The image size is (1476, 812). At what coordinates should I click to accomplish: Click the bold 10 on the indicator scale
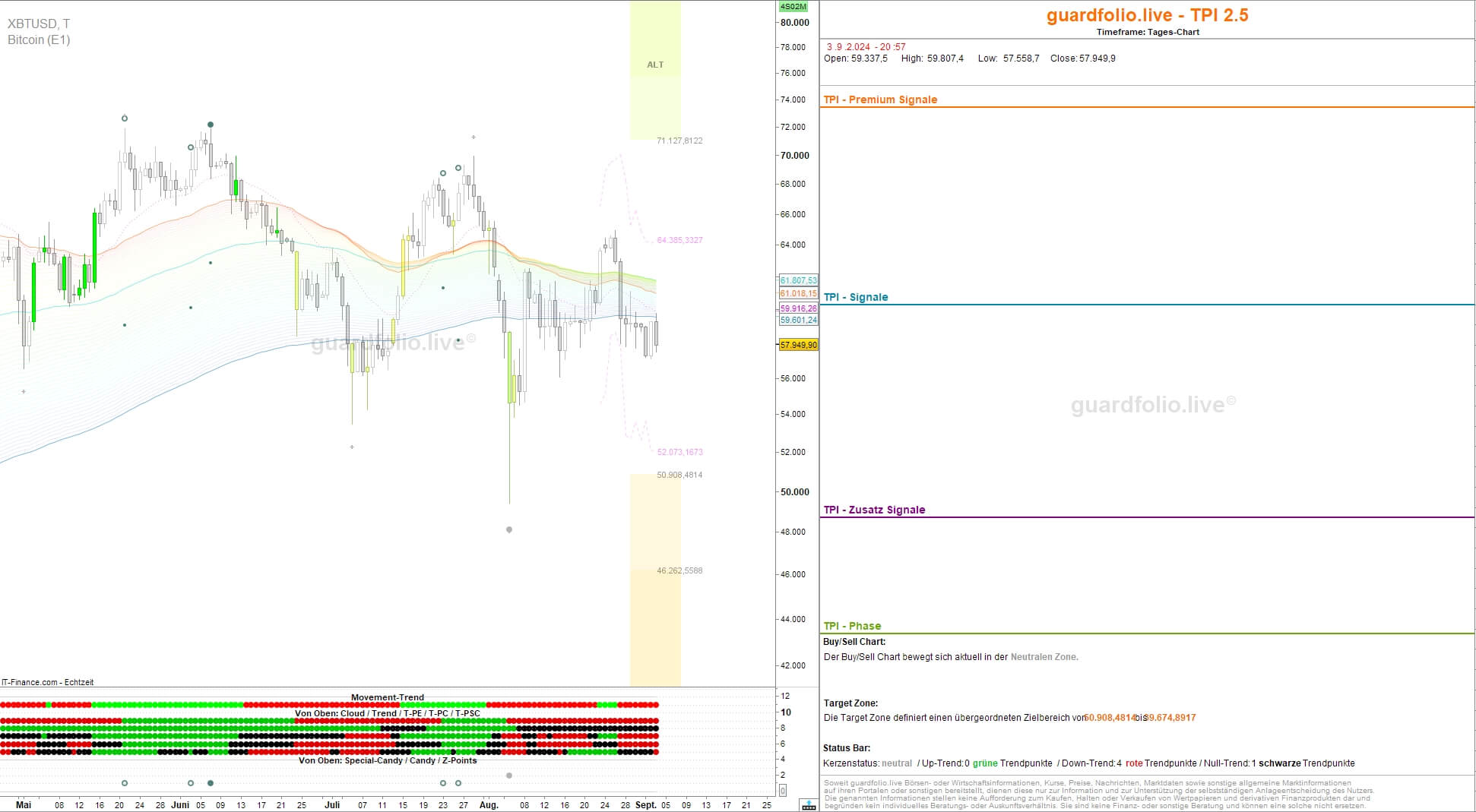[x=786, y=712]
